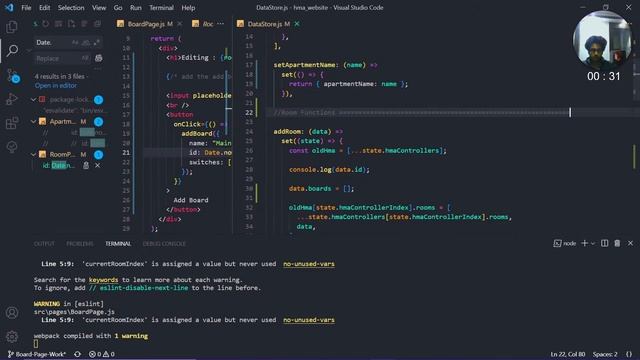Collapse all search results icon

coord(98,24)
